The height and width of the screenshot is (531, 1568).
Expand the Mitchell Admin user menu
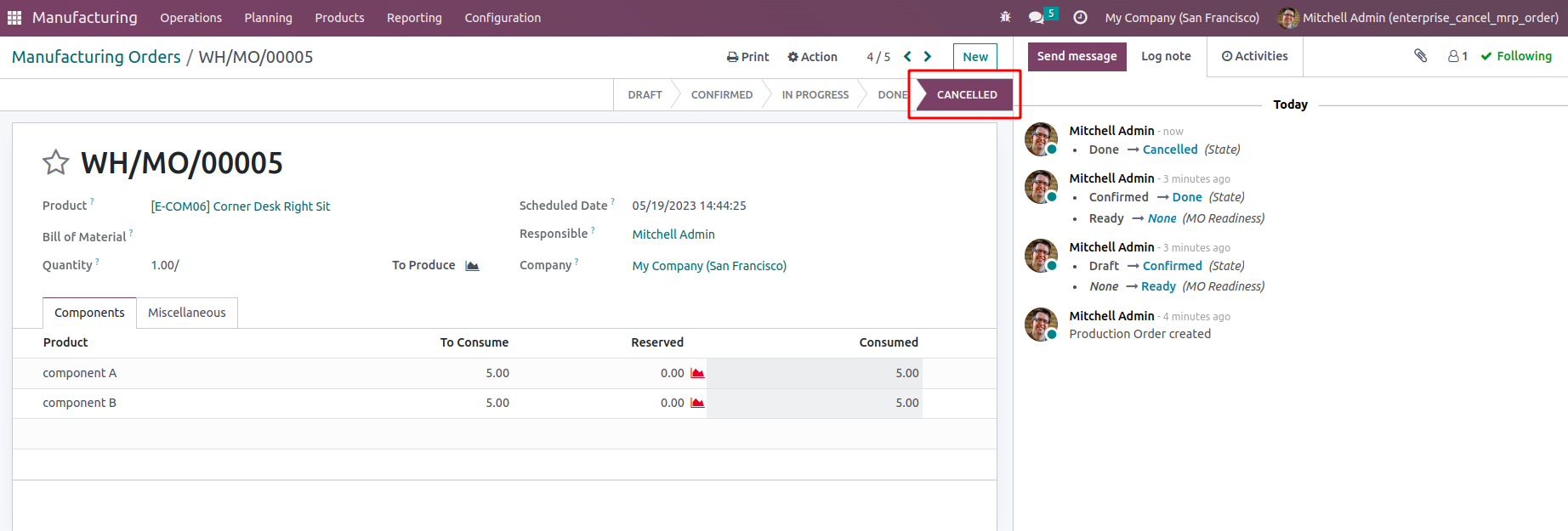[1417, 18]
